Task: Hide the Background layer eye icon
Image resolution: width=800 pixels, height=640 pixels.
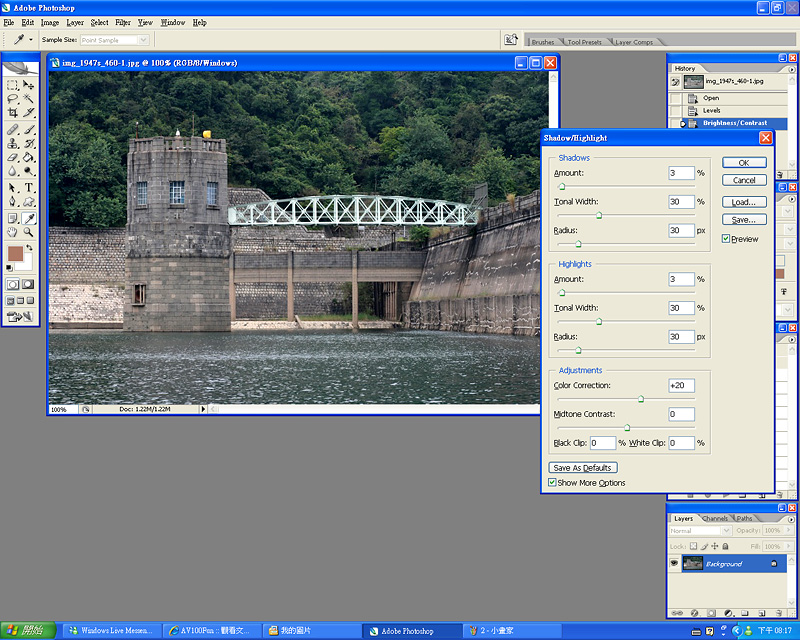Action: coord(674,564)
